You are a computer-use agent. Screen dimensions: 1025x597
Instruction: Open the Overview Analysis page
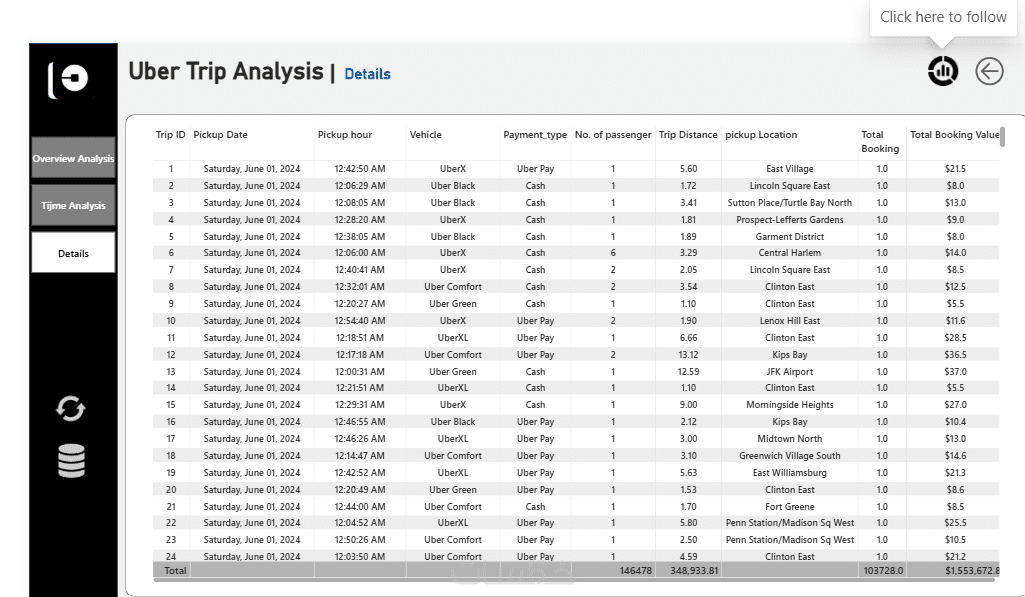[x=73, y=158]
